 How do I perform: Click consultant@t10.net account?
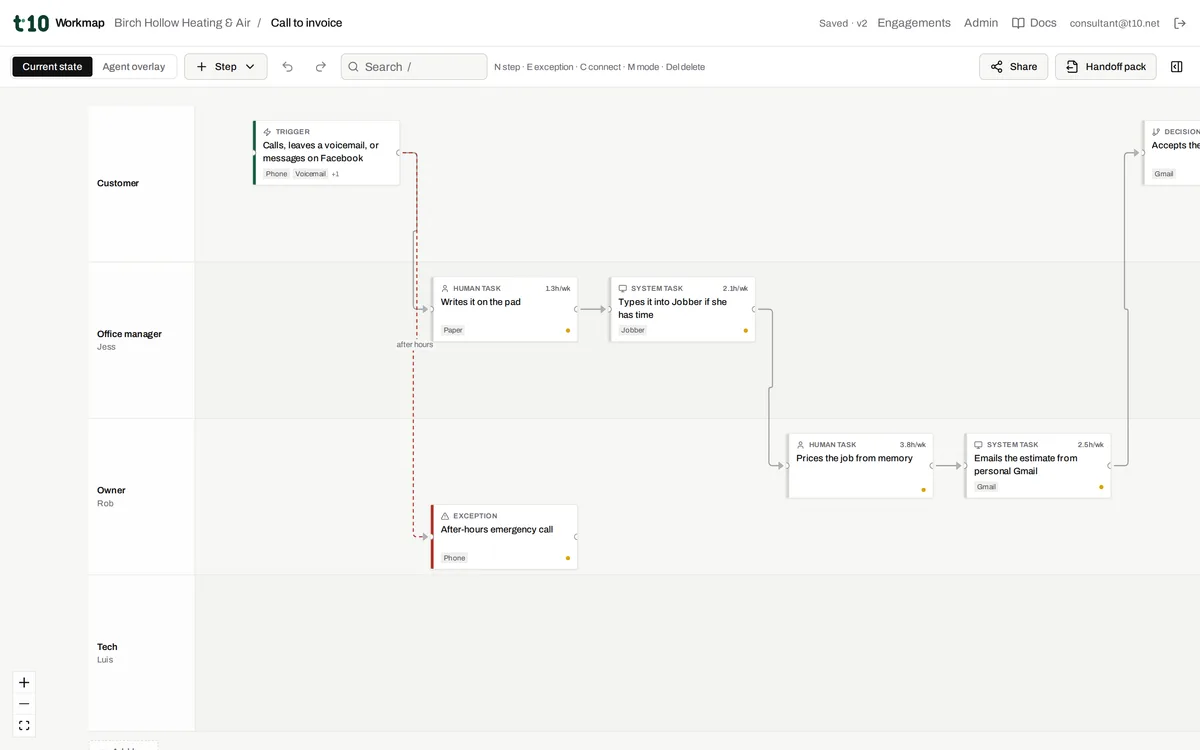[x=1115, y=23]
